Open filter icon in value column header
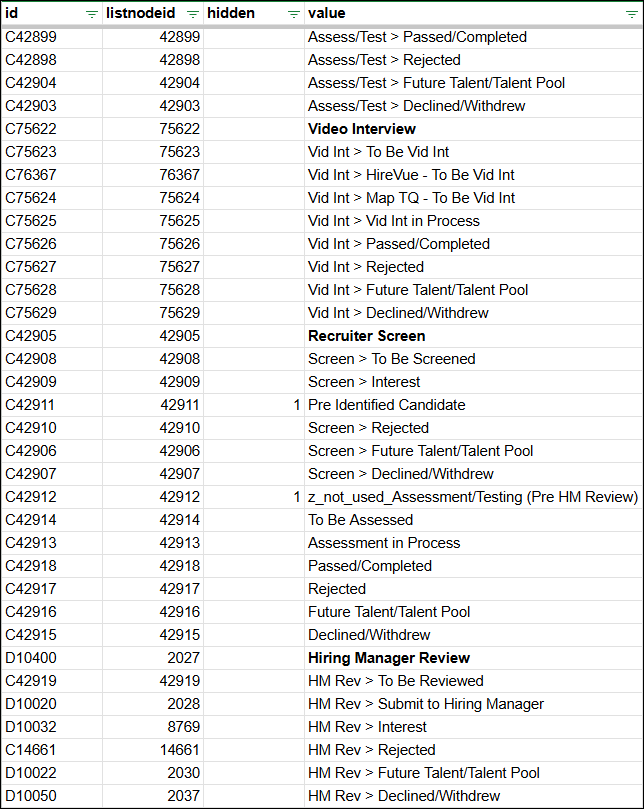 pos(632,14)
